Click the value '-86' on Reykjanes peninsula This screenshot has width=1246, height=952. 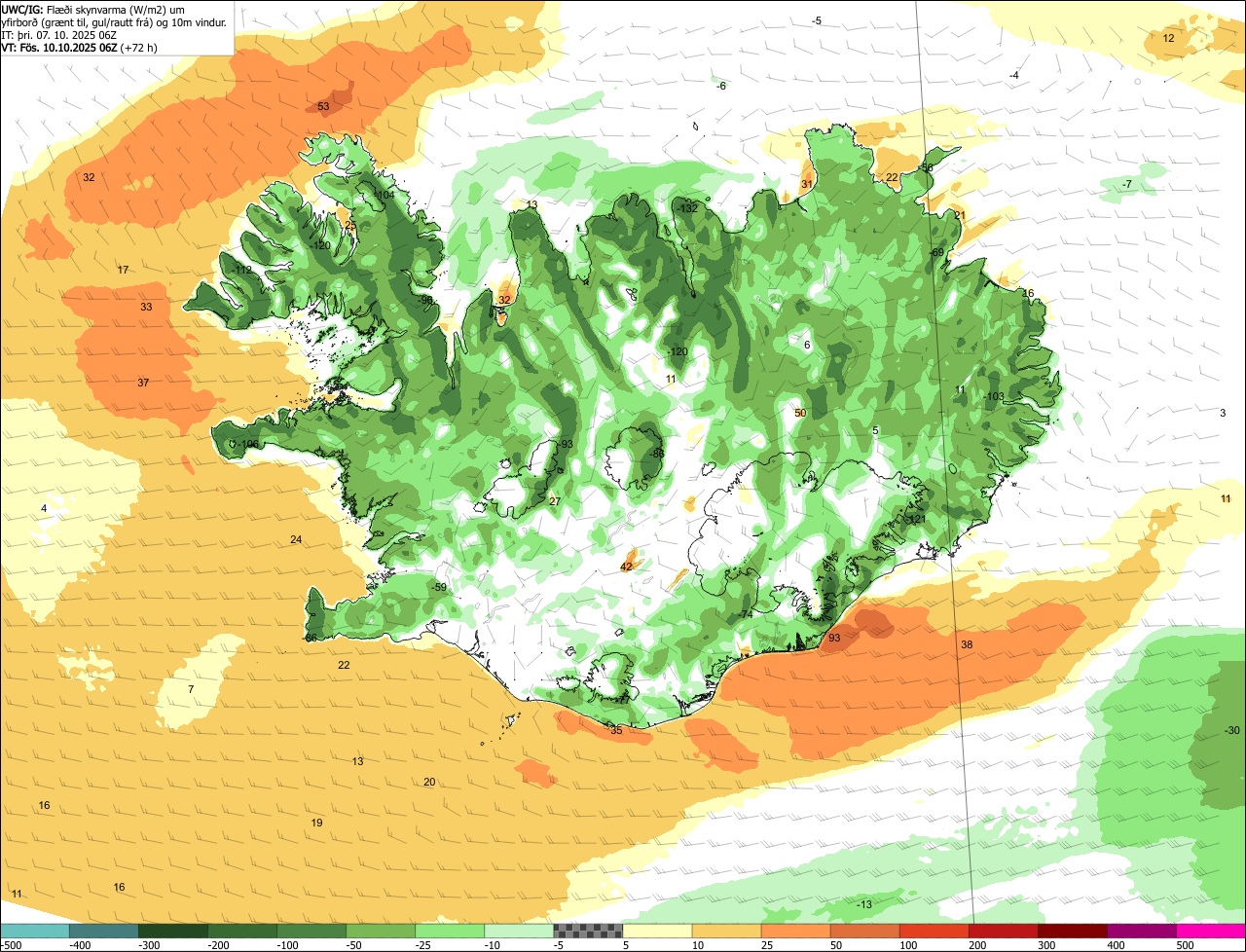tap(311, 638)
